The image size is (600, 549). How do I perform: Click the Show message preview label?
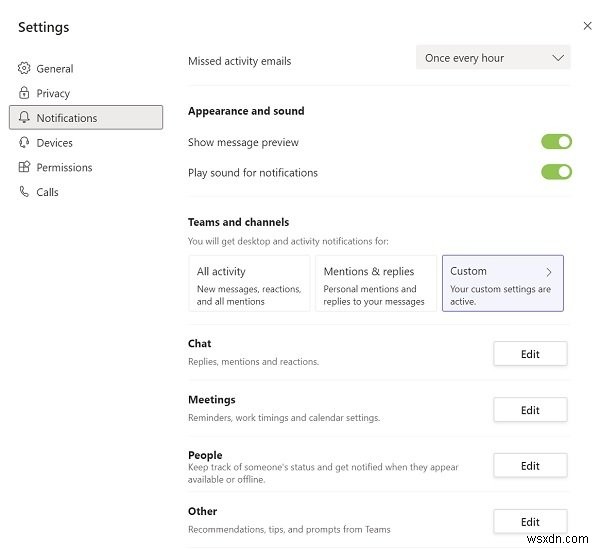(243, 142)
